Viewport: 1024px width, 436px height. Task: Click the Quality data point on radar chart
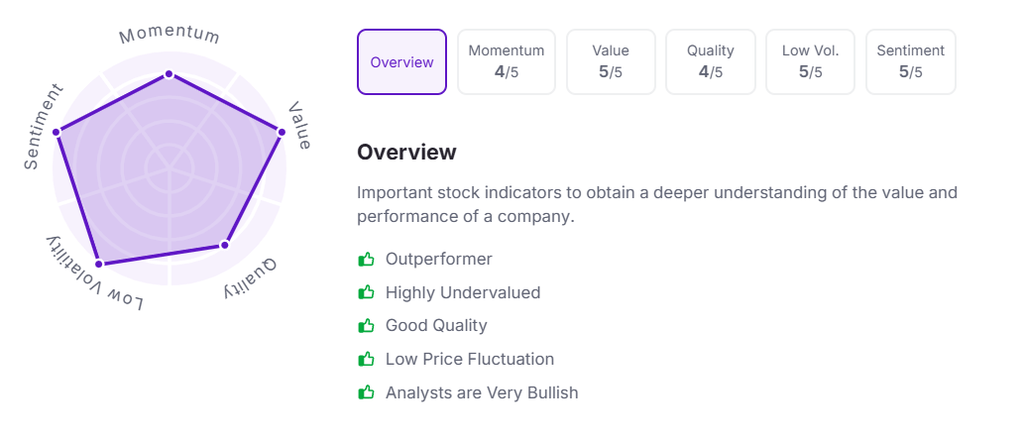coord(225,244)
